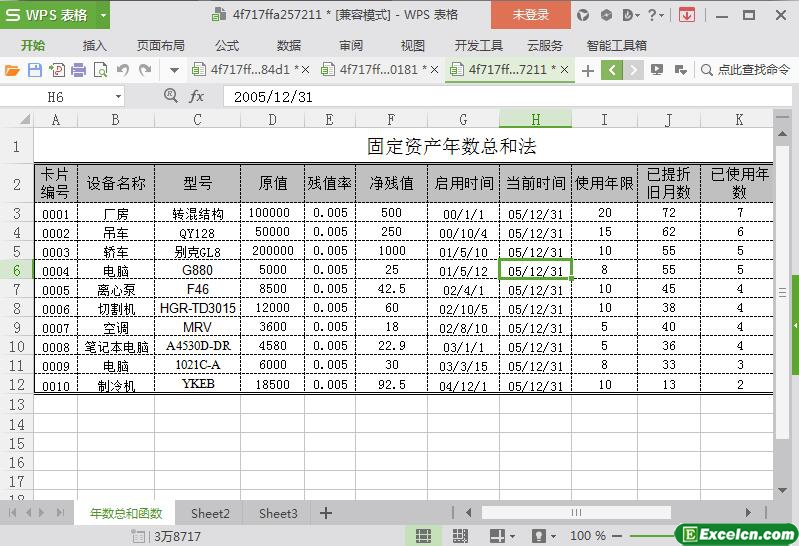799x546 pixels.
Task: Open file with the folder icon
Action: [12, 70]
